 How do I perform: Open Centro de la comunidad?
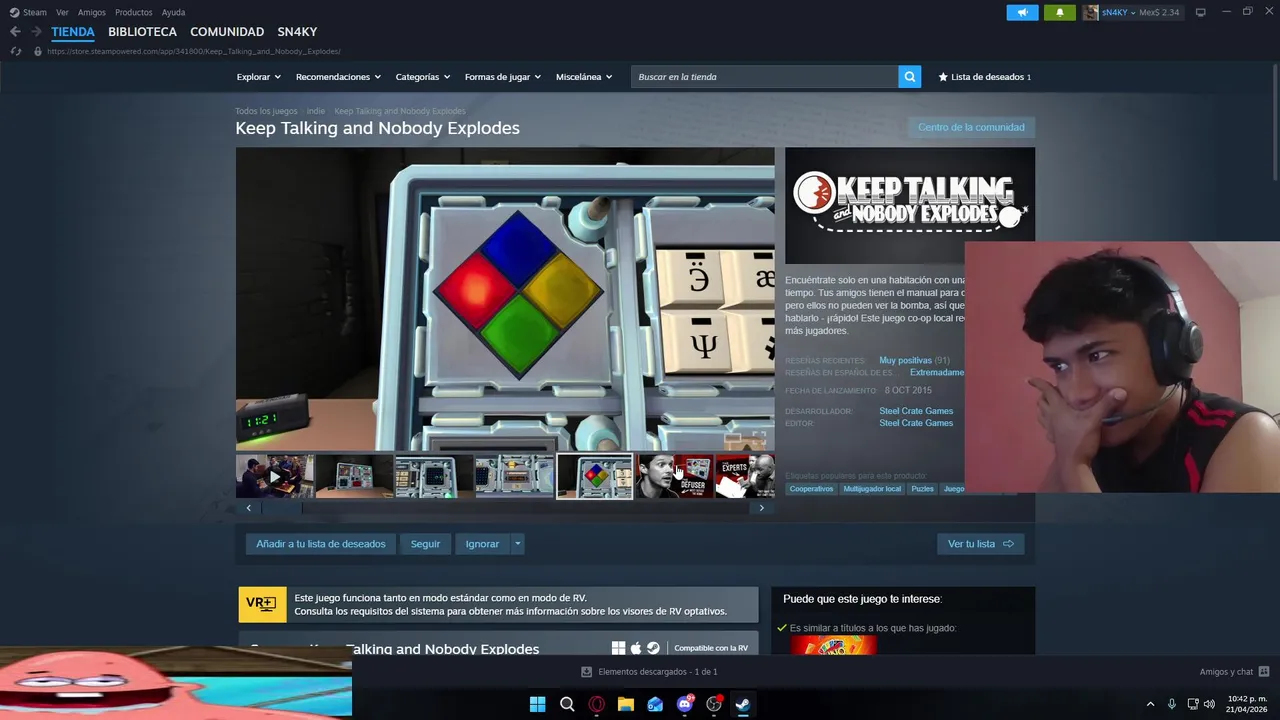(971, 127)
